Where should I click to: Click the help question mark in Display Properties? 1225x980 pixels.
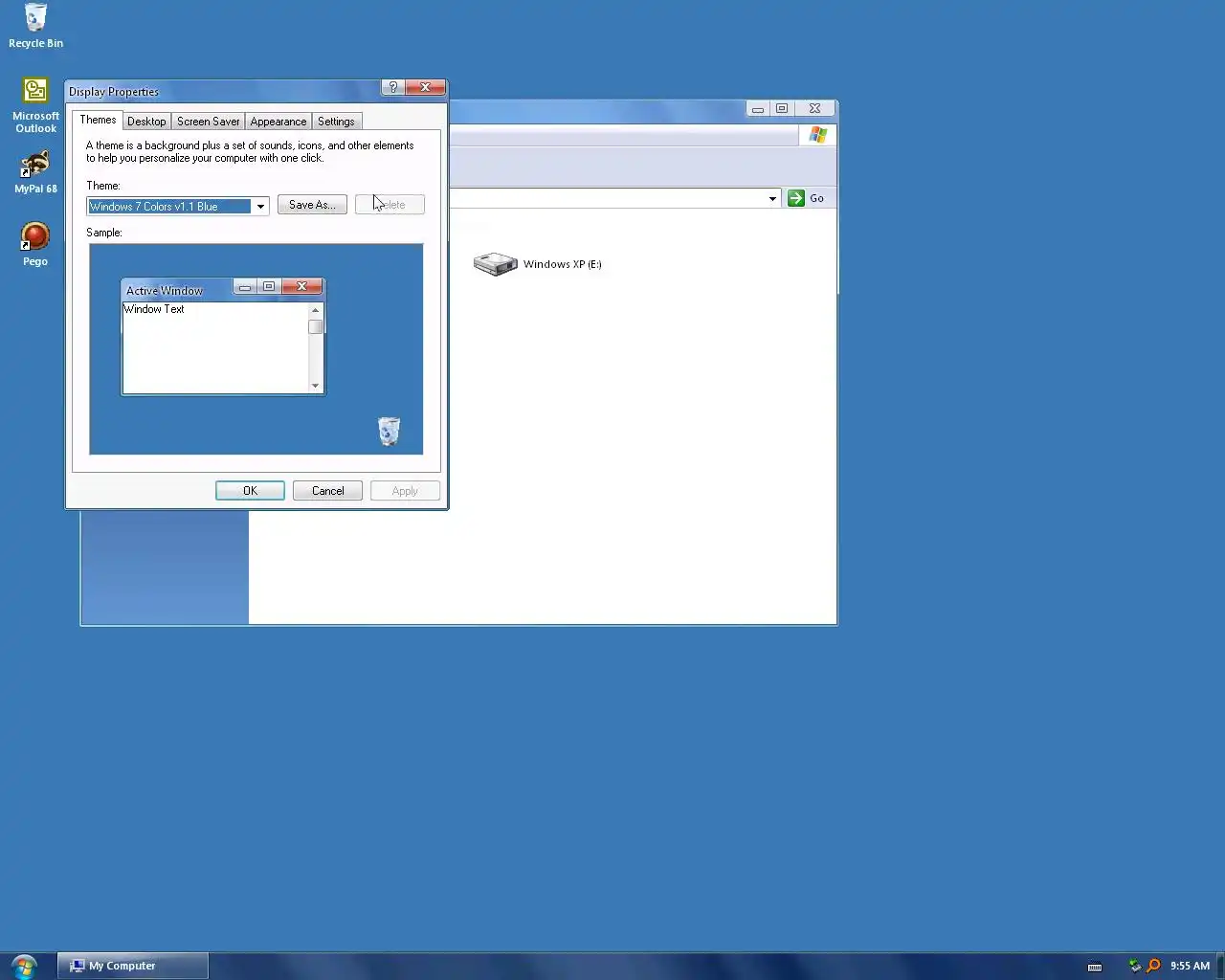point(392,87)
